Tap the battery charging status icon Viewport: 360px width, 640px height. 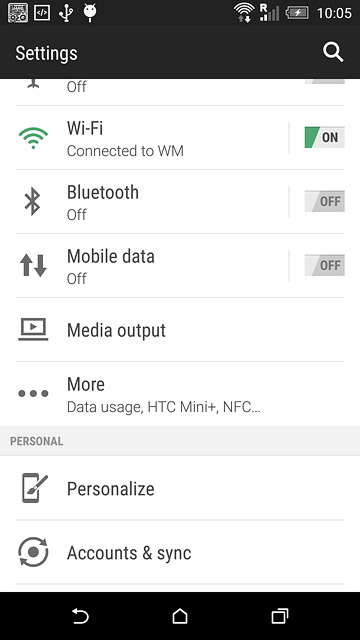[x=297, y=13]
